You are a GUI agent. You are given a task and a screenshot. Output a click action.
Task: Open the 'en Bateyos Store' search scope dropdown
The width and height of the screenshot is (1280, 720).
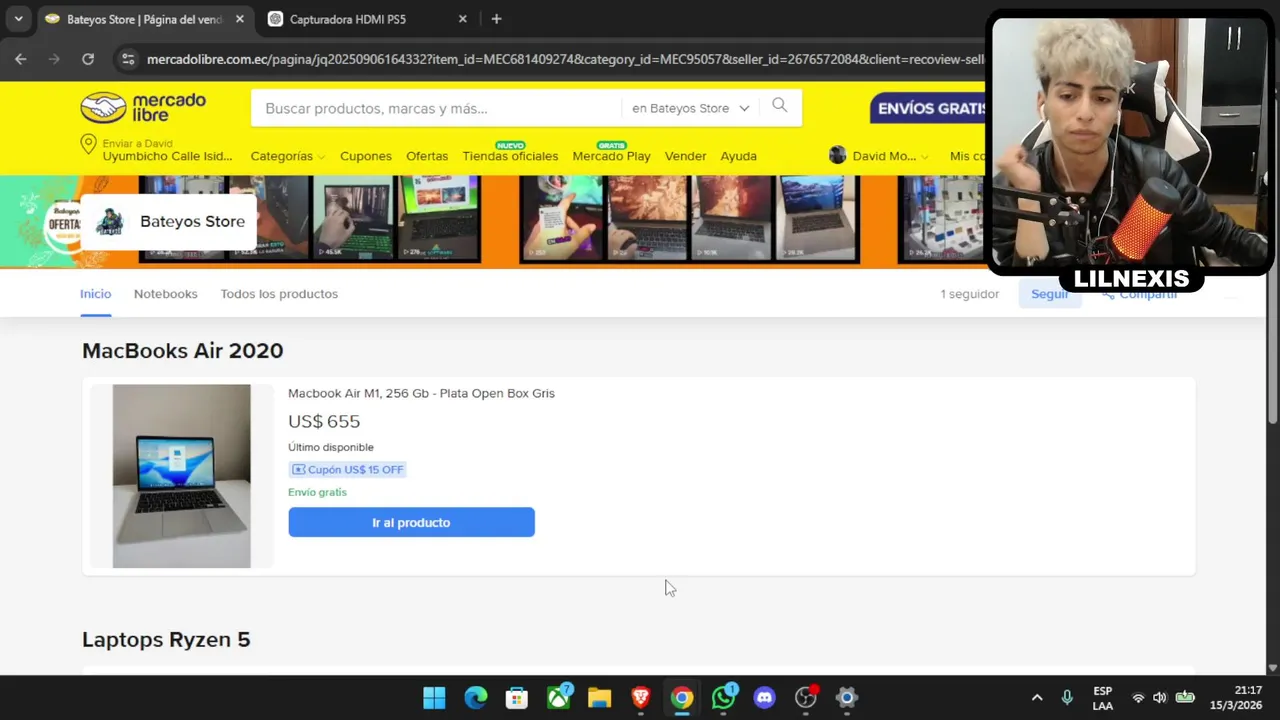point(690,108)
